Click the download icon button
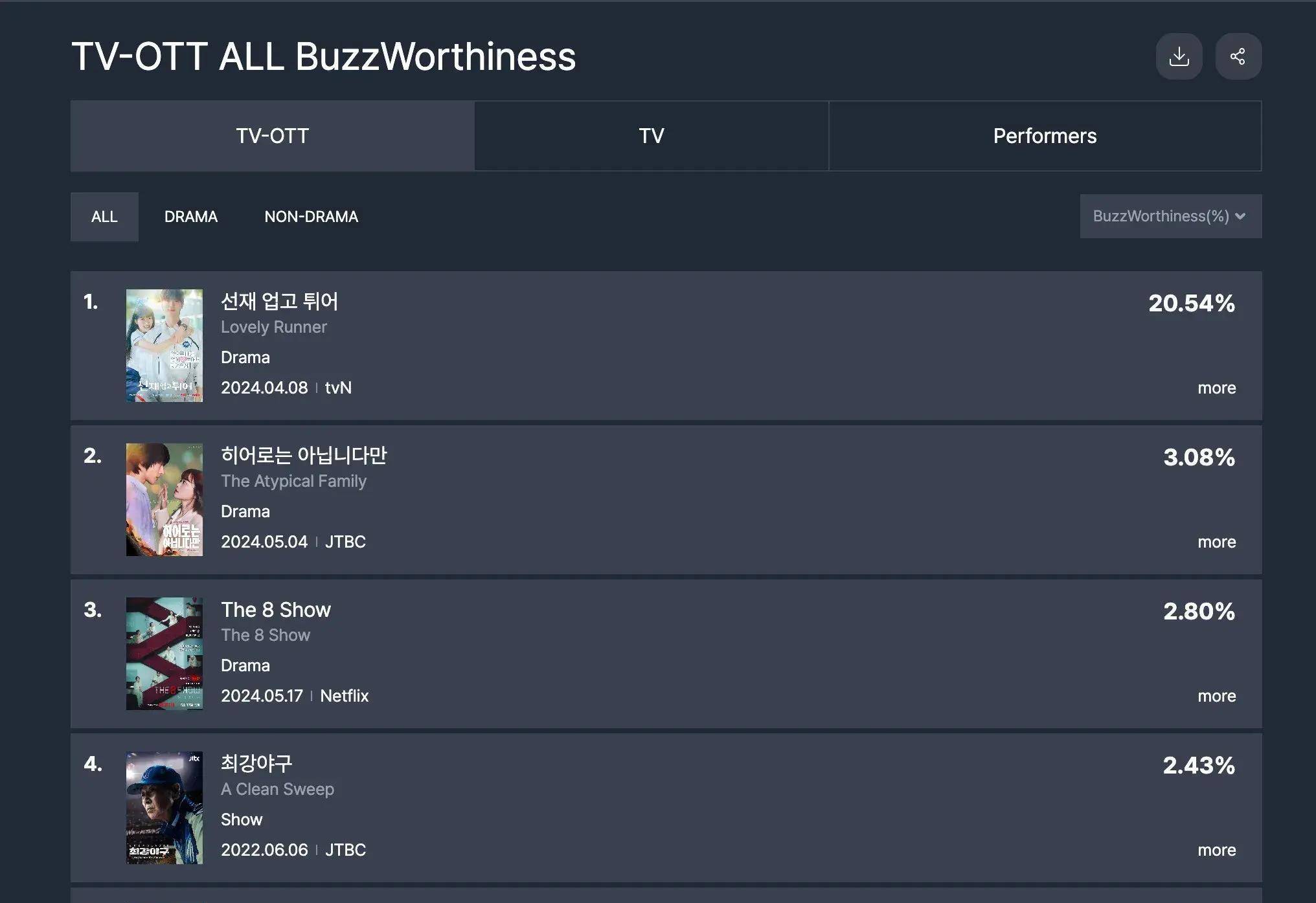The image size is (1316, 903). click(x=1179, y=56)
